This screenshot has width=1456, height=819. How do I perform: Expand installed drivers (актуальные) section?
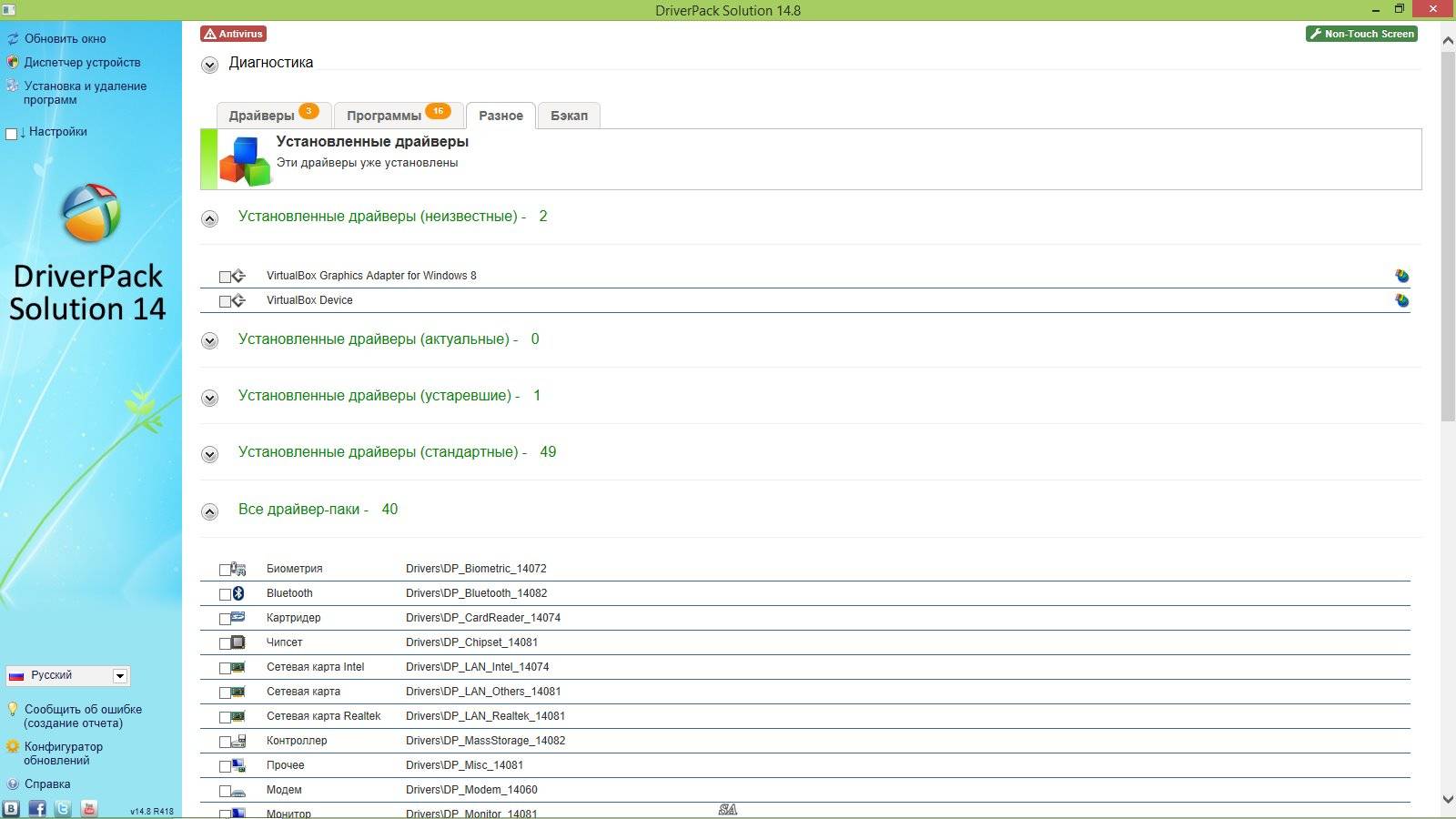(x=209, y=341)
